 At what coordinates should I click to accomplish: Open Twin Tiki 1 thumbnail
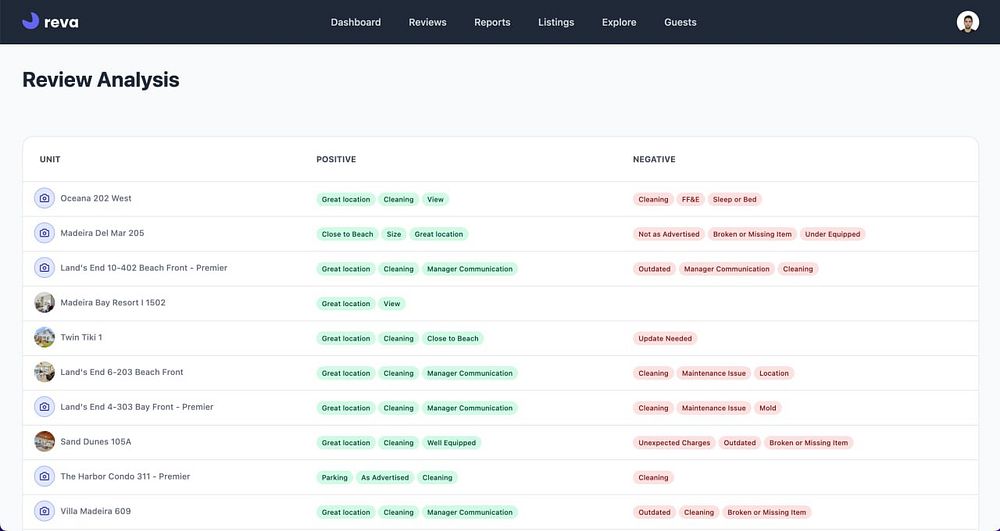44,337
